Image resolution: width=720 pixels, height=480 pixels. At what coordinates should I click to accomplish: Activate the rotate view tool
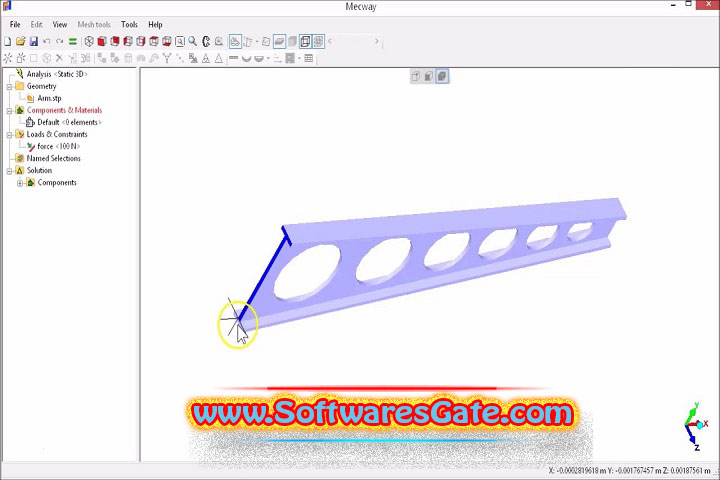tap(206, 42)
